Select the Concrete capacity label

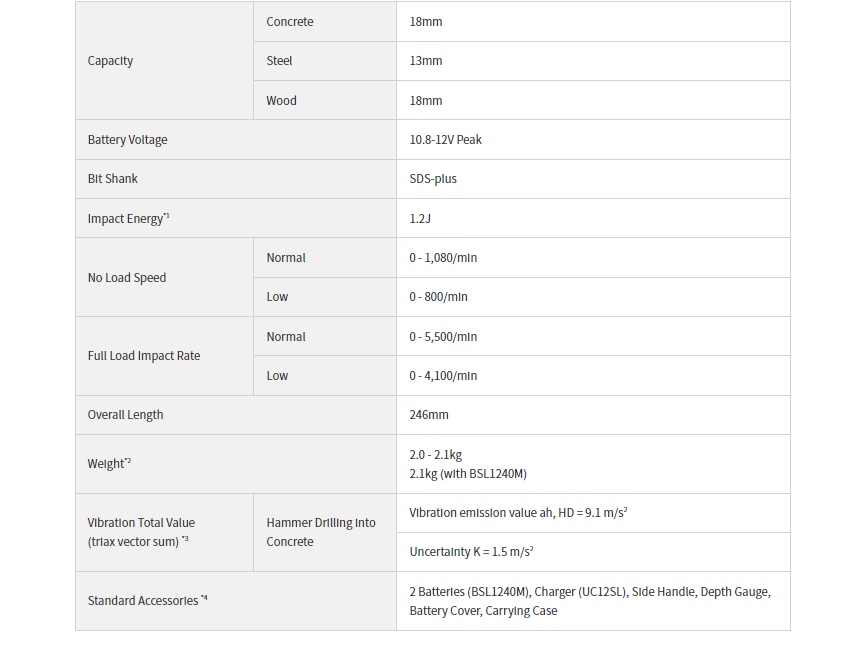tap(289, 22)
